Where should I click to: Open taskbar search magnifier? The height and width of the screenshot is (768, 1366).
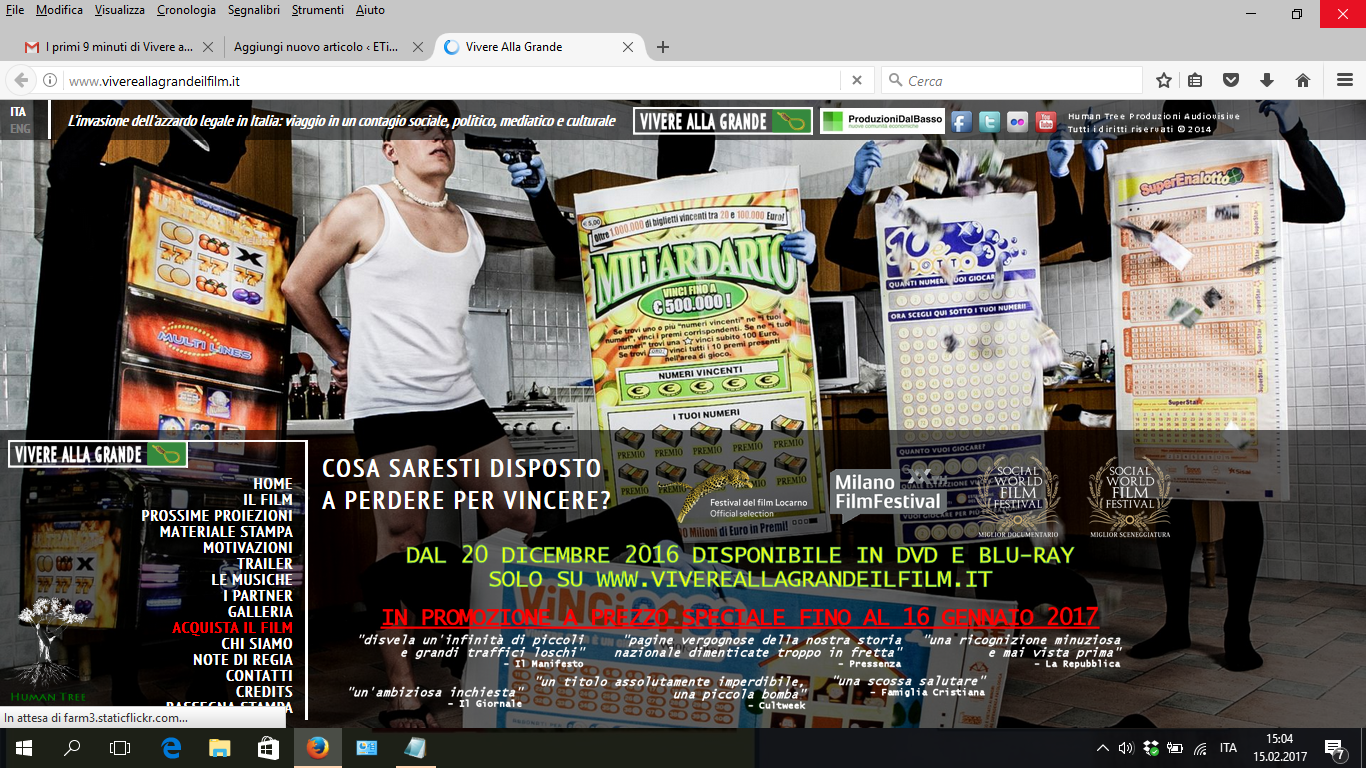click(x=72, y=747)
